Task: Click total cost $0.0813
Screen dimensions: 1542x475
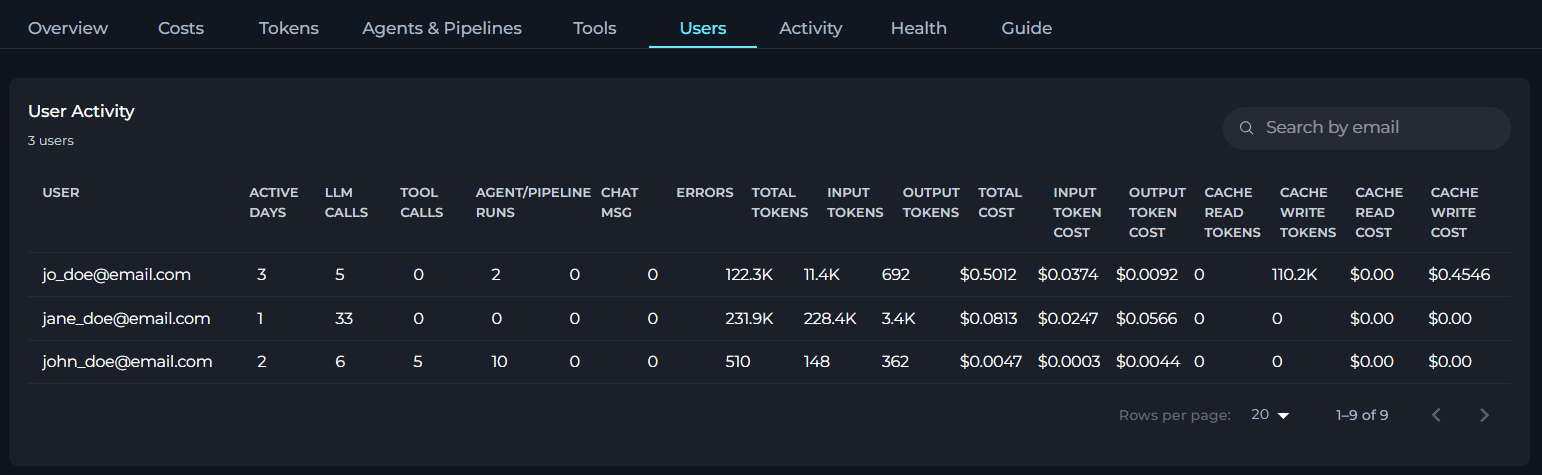Action: (988, 318)
